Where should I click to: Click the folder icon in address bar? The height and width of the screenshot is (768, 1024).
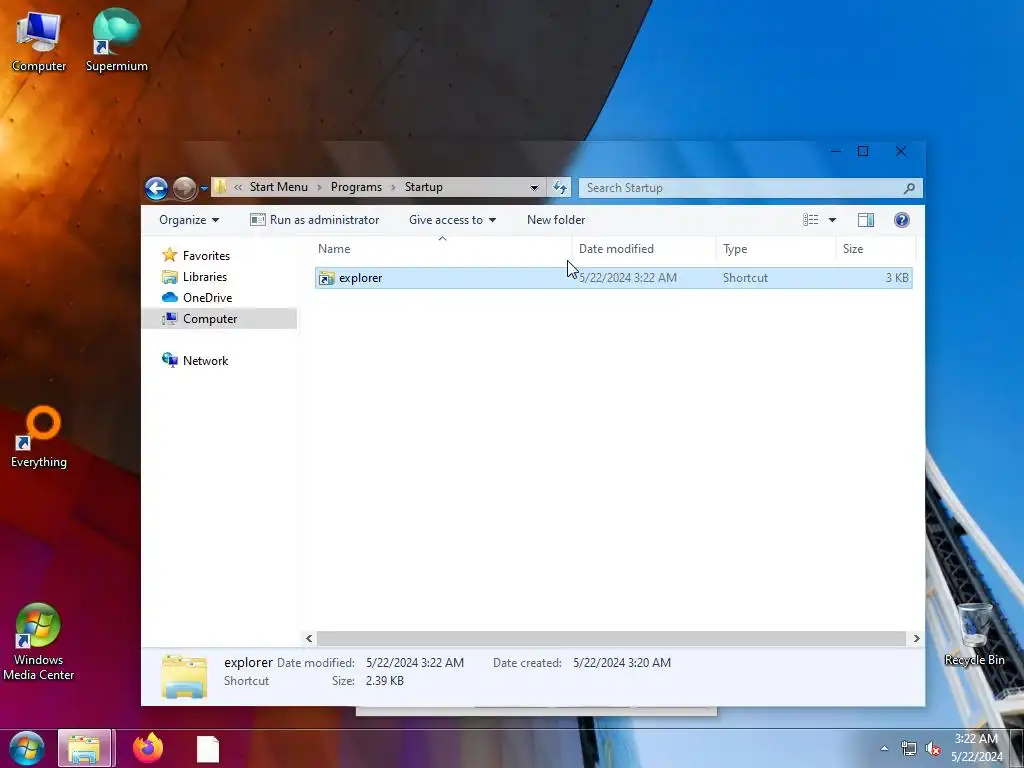point(221,187)
